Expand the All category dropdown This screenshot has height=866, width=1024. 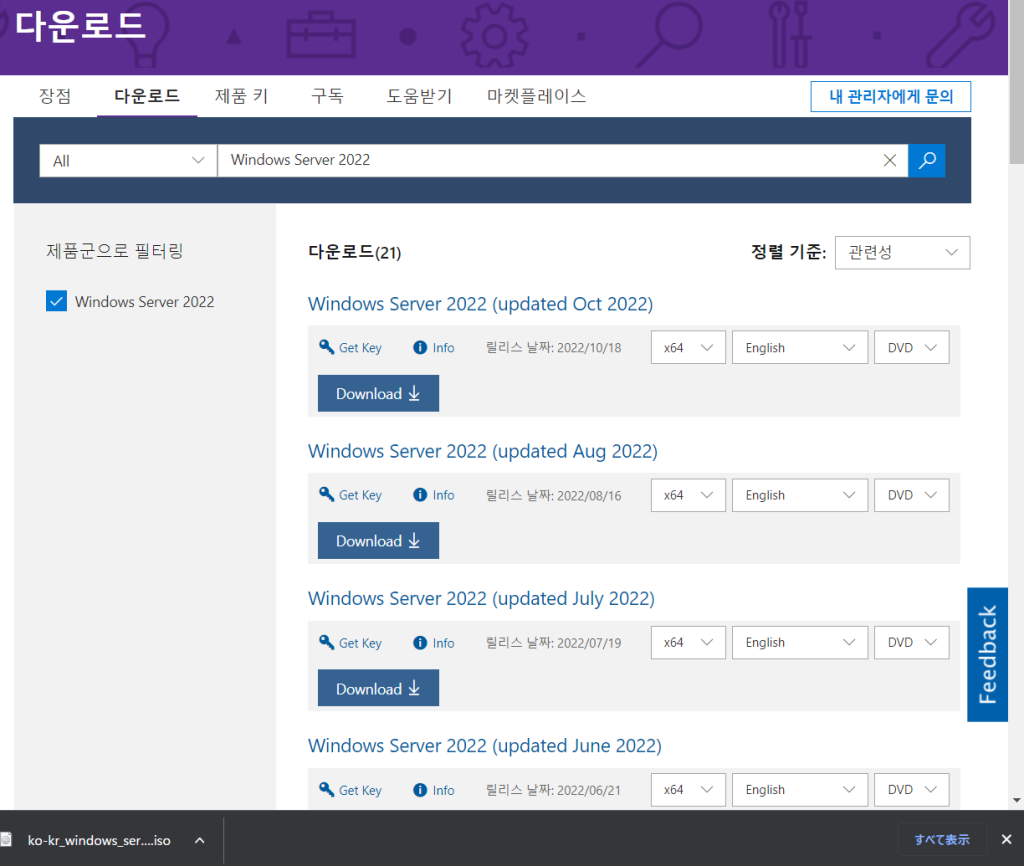(x=128, y=160)
